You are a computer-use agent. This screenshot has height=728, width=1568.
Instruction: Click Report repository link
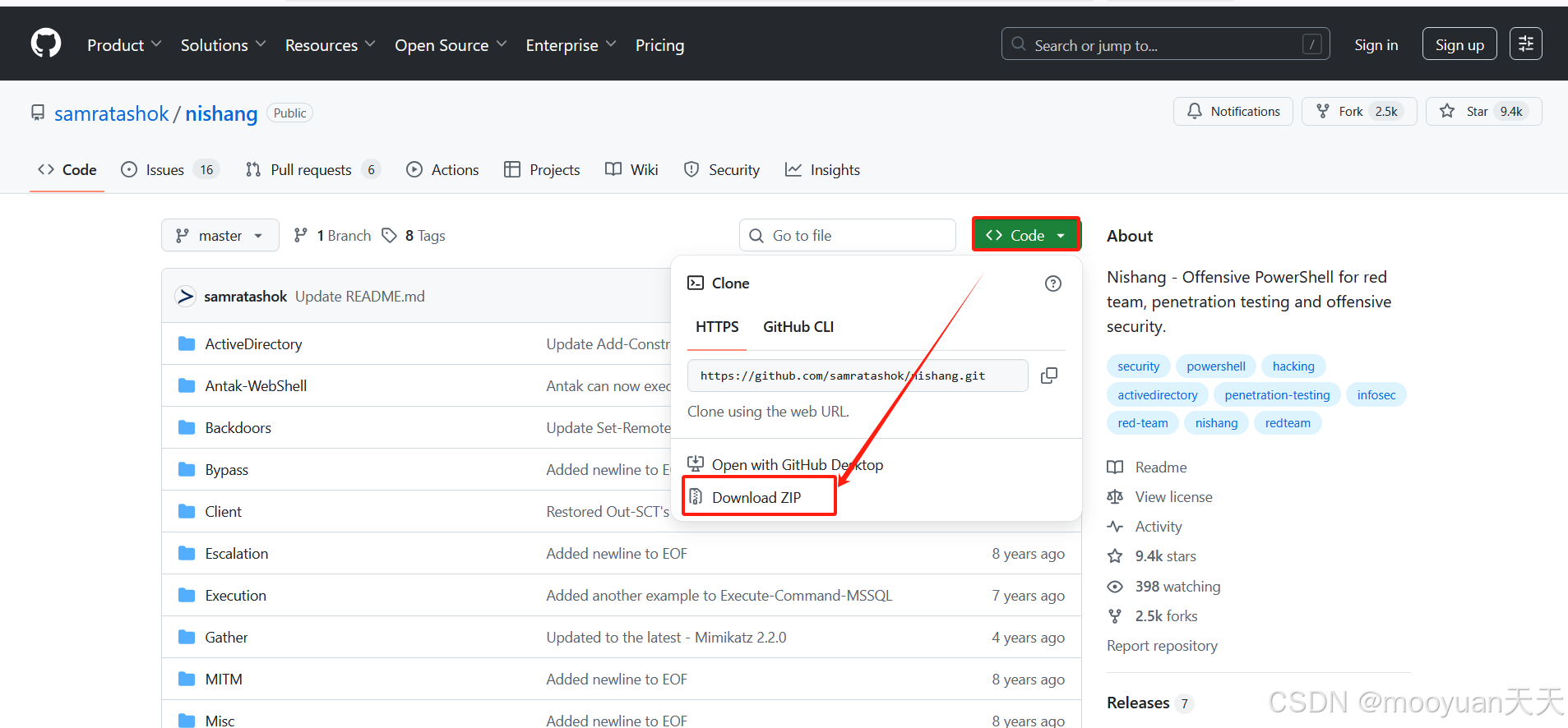pos(1162,646)
